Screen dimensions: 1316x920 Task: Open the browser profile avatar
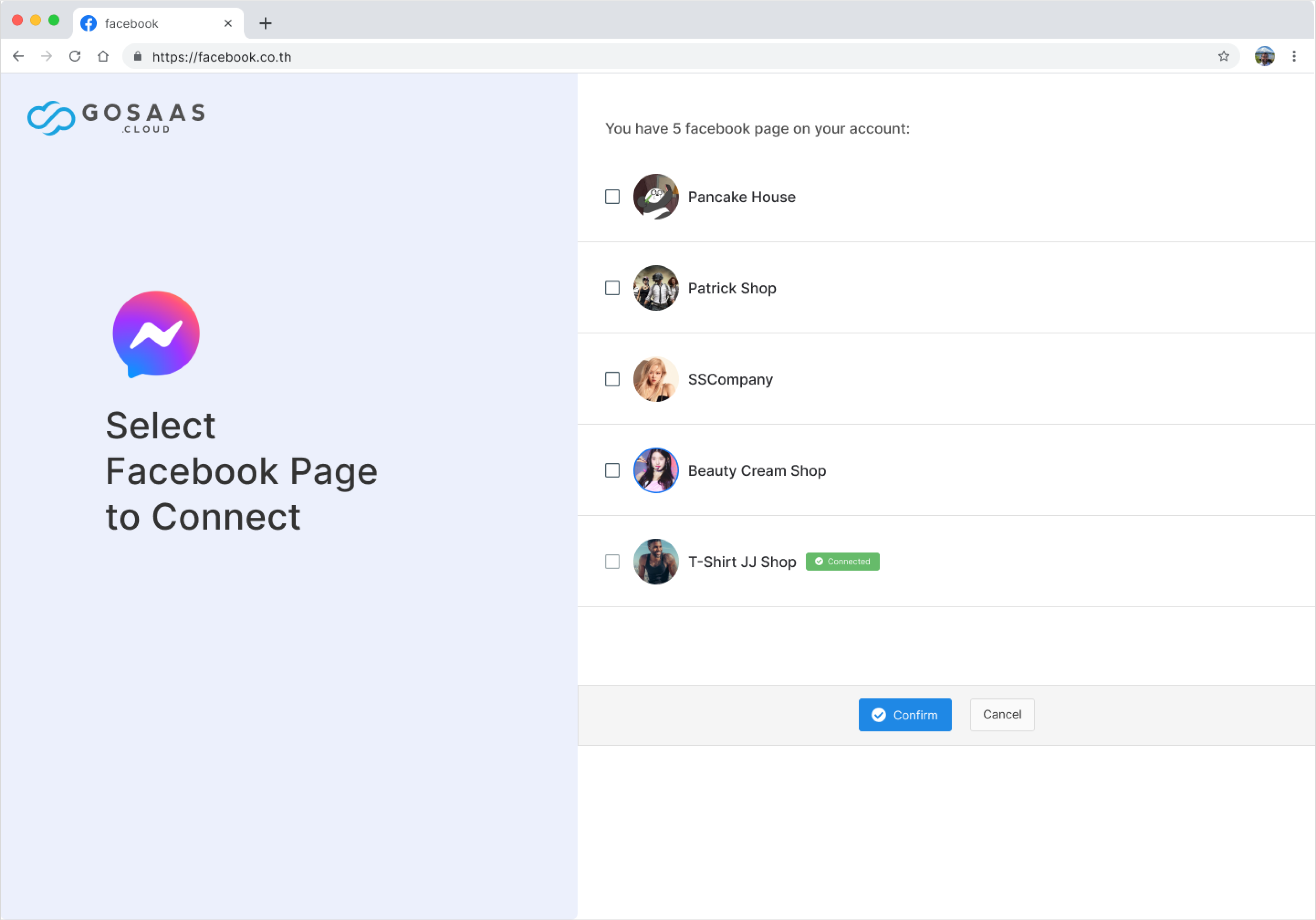click(1264, 56)
